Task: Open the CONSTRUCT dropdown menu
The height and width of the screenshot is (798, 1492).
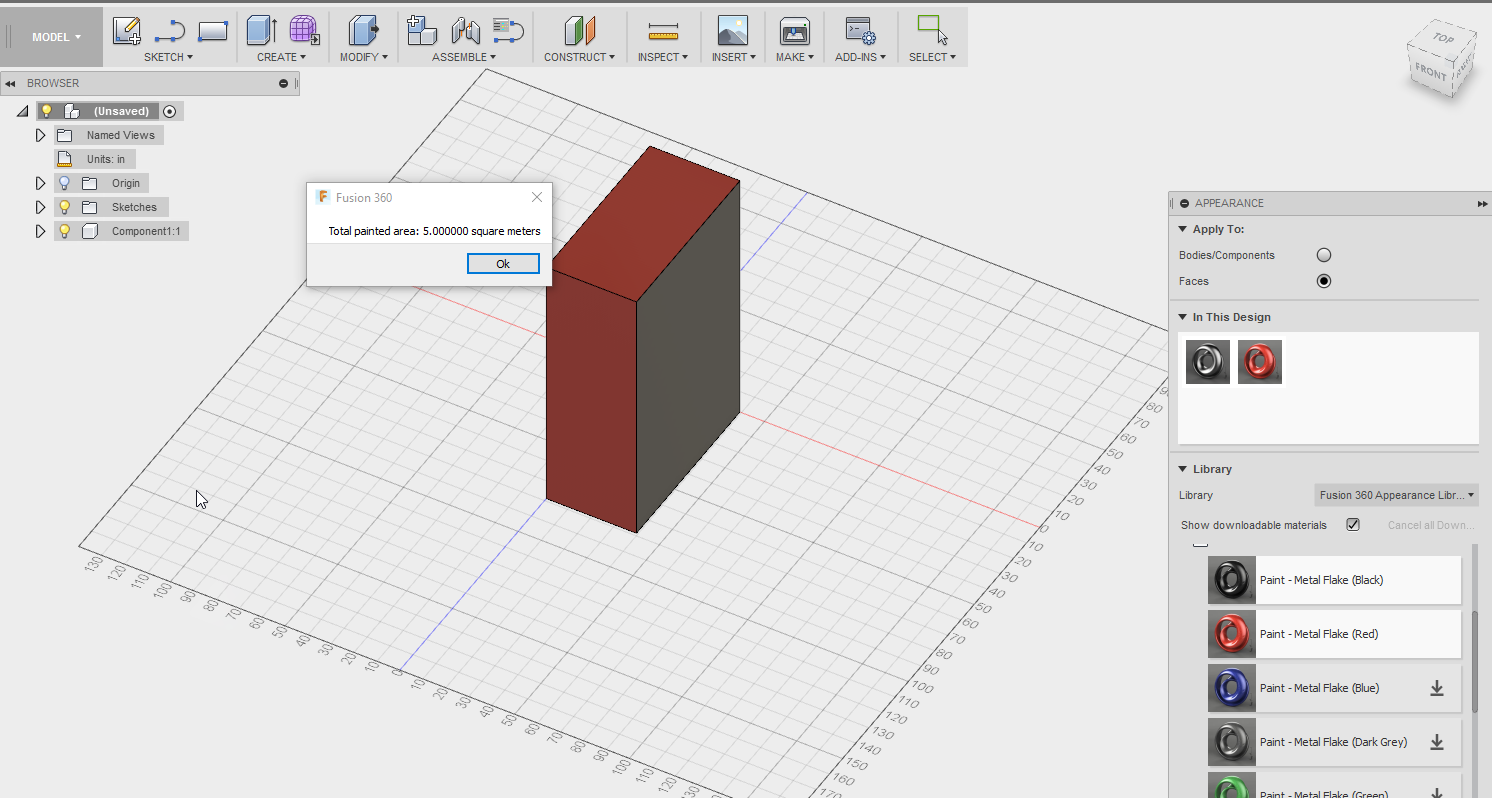Action: (579, 57)
